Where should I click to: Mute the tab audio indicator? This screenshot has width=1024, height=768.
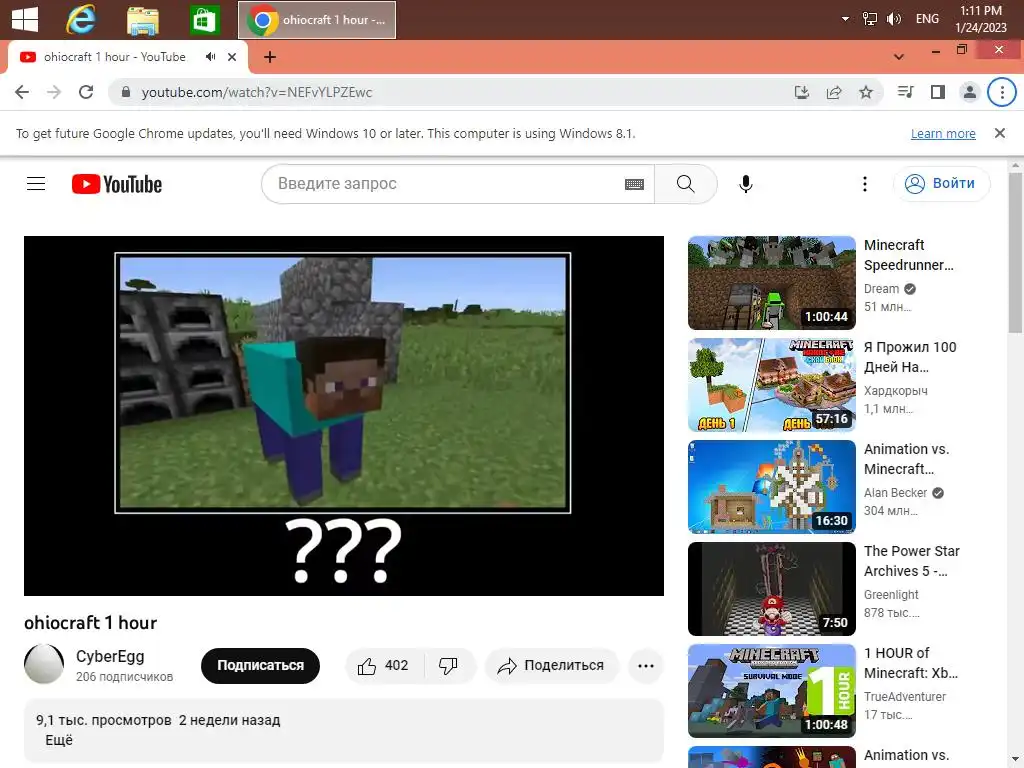pos(210,57)
